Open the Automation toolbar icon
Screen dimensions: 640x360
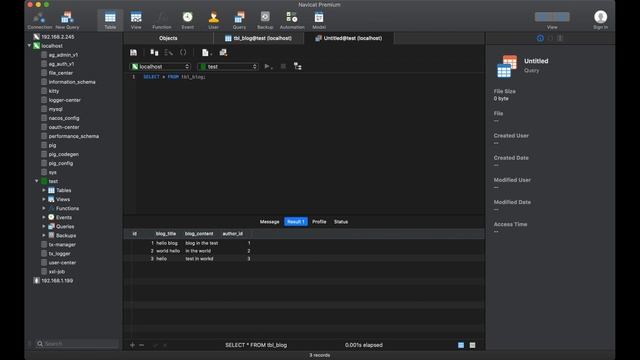[x=292, y=20]
